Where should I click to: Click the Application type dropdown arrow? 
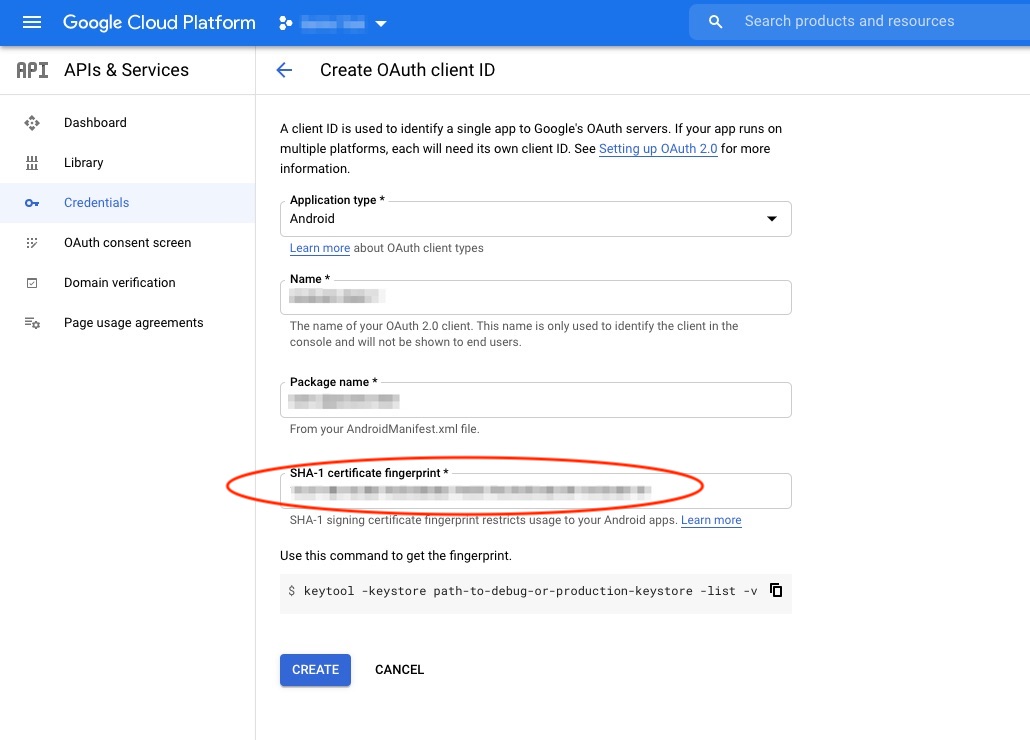tap(772, 219)
